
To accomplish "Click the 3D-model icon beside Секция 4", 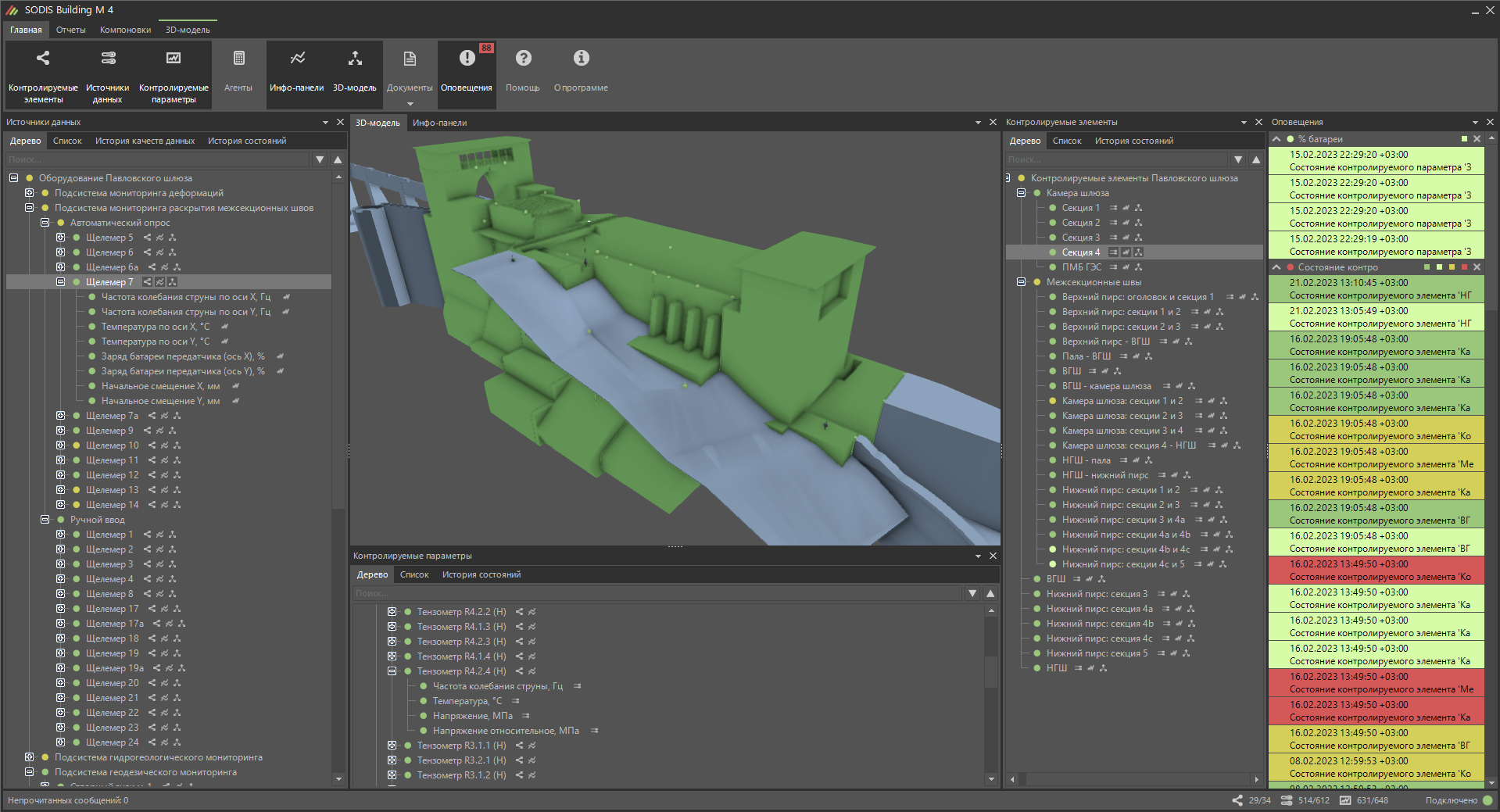I will point(1138,252).
